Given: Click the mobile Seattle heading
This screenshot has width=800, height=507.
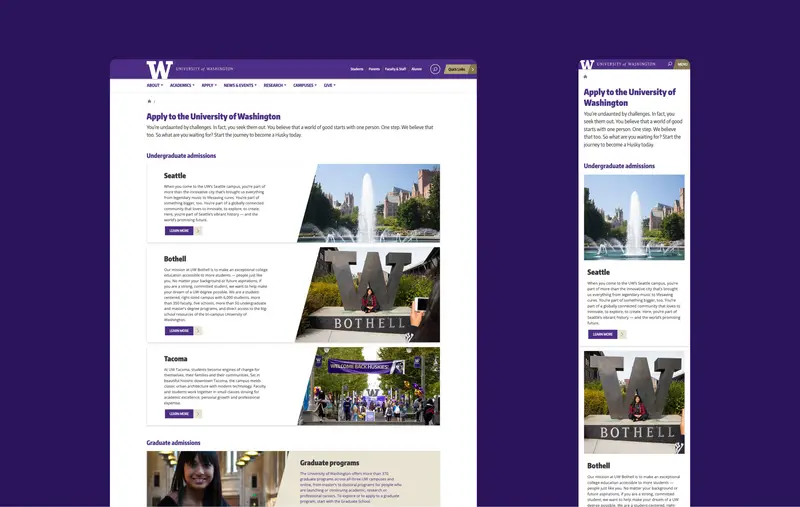Looking at the screenshot, I should (x=598, y=272).
